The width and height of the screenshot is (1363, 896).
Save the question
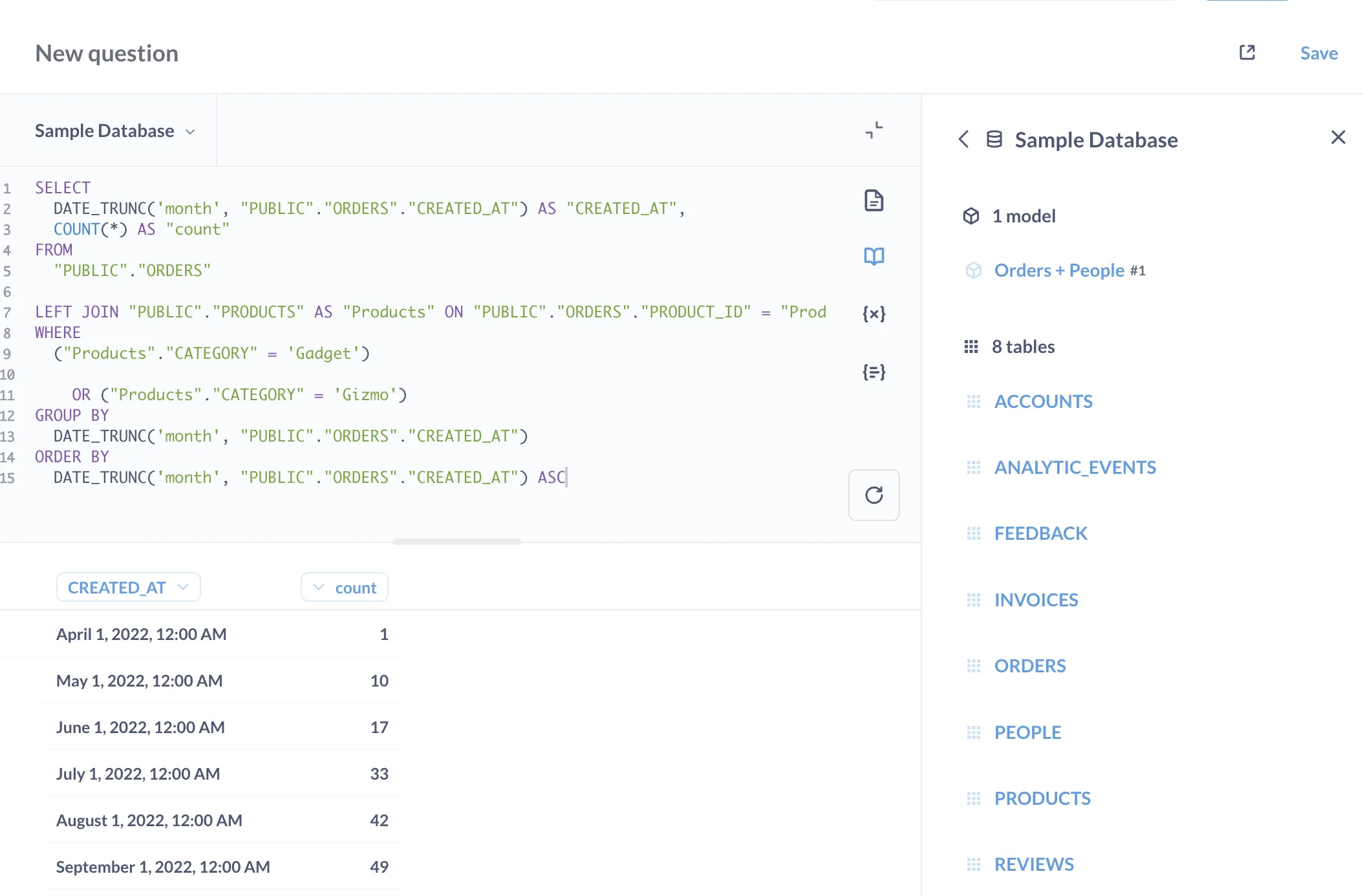[x=1318, y=53]
